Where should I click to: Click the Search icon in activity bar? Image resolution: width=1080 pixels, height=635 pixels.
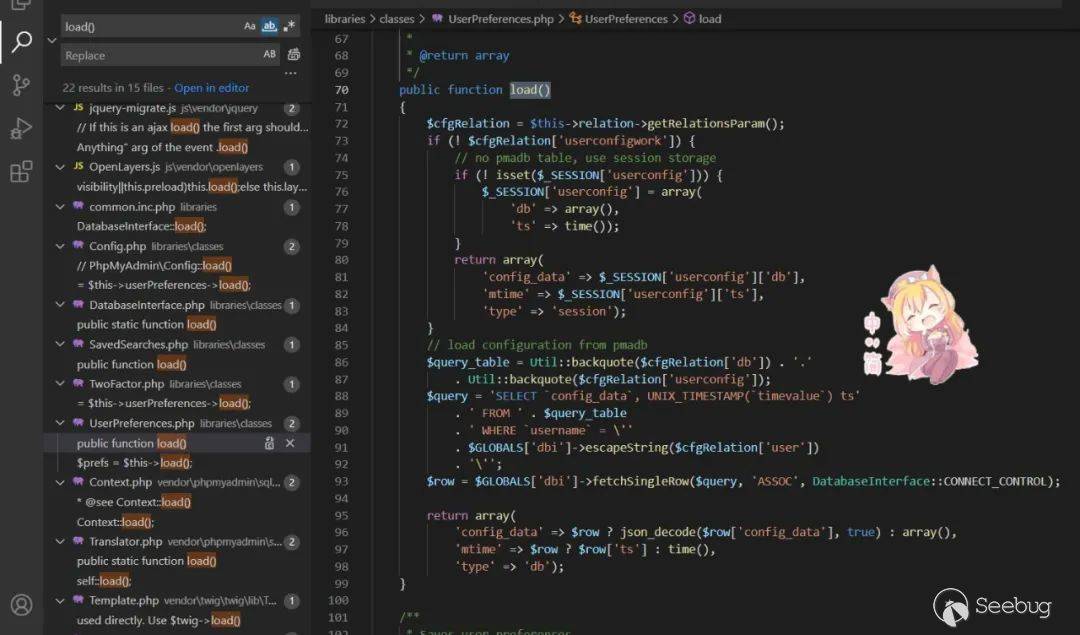[21, 41]
